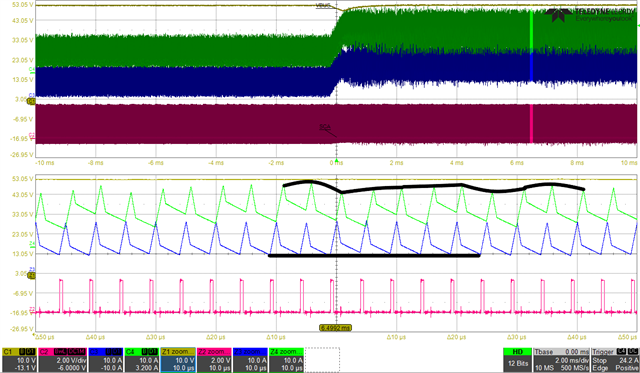640x373 pixels.
Task: Select the Z2 zoom descriptor box
Action: tap(214, 360)
